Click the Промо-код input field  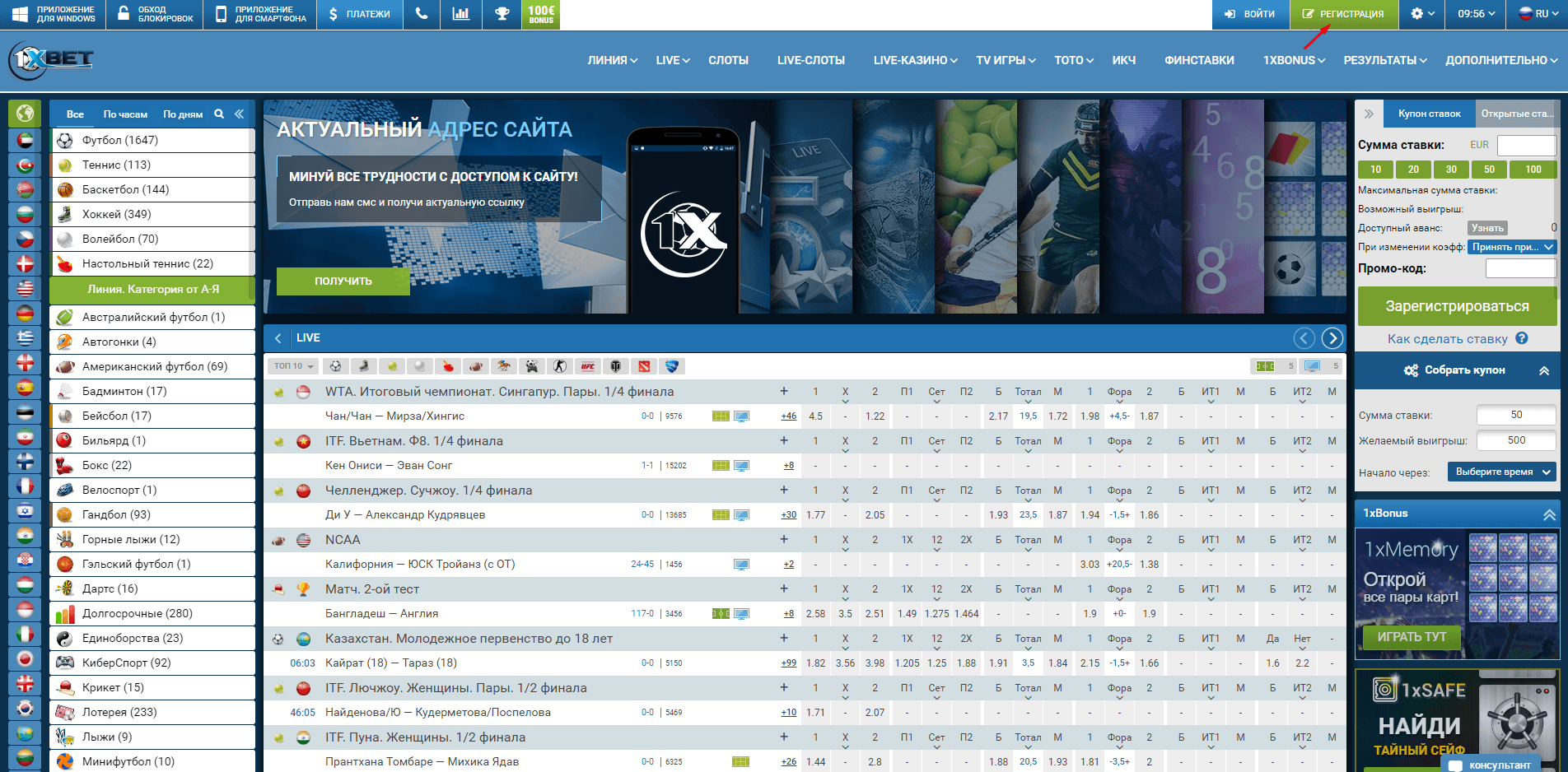click(x=1519, y=268)
